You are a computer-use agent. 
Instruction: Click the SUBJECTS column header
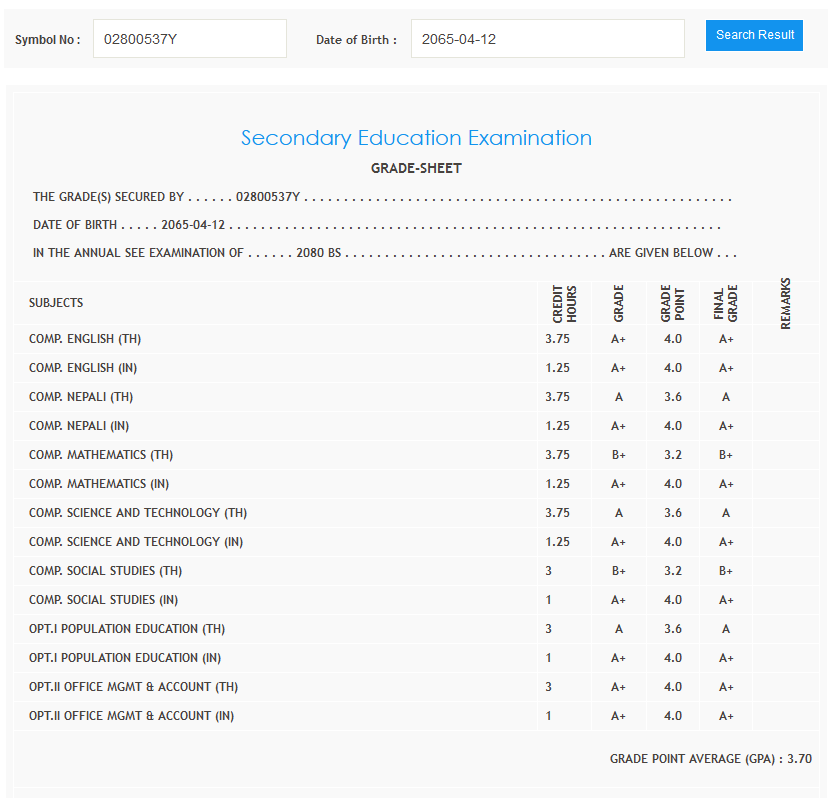(56, 303)
